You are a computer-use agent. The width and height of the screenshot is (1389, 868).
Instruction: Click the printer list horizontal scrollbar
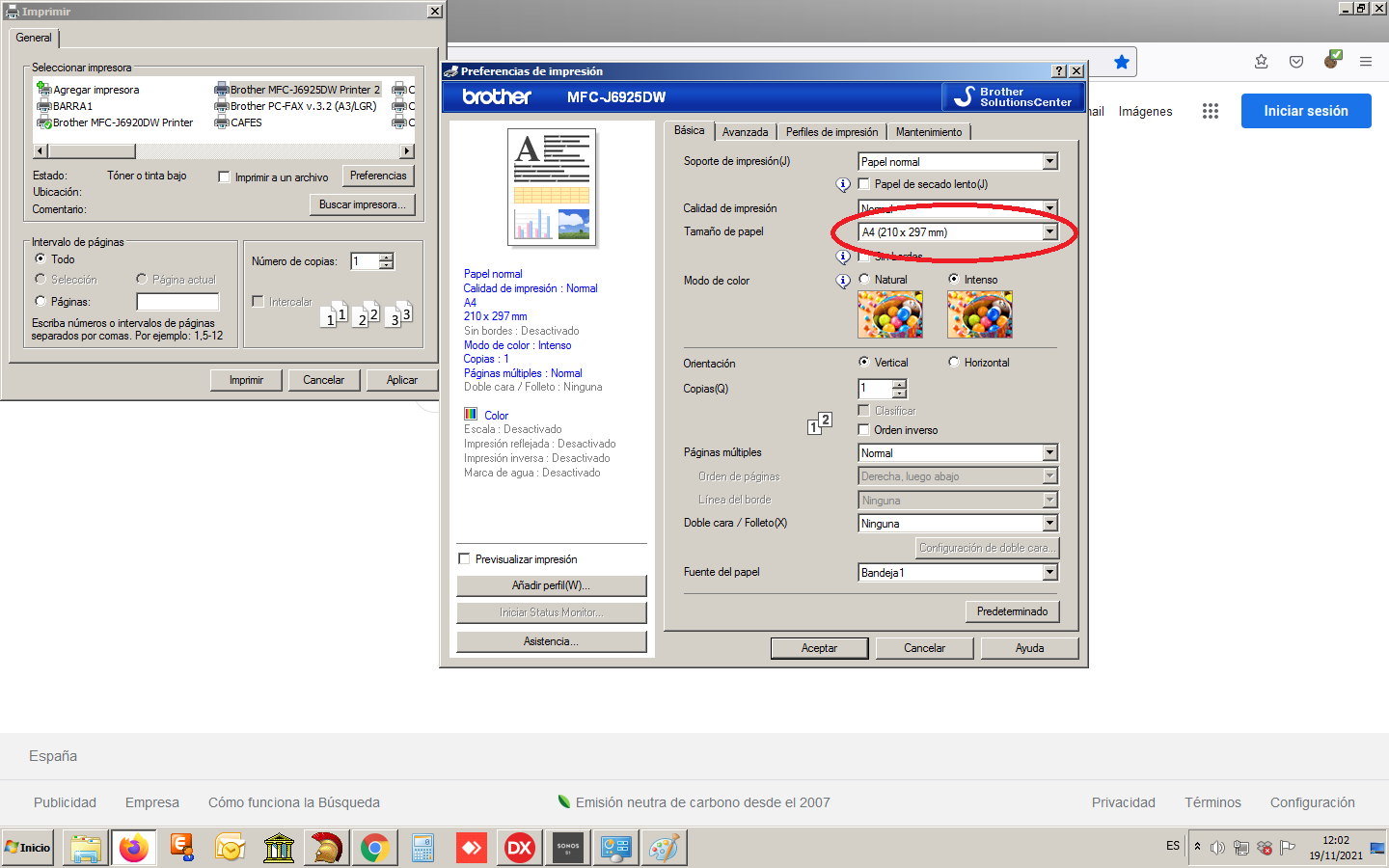(224, 151)
